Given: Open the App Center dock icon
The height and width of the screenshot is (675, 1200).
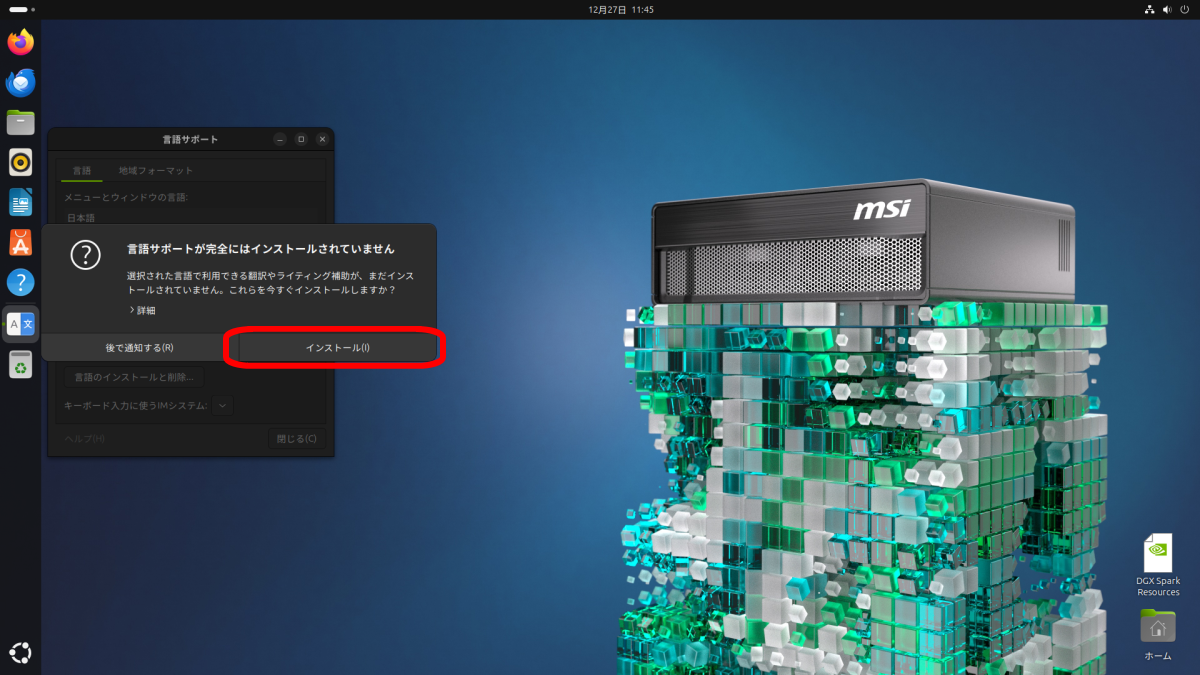Looking at the screenshot, I should (20, 242).
